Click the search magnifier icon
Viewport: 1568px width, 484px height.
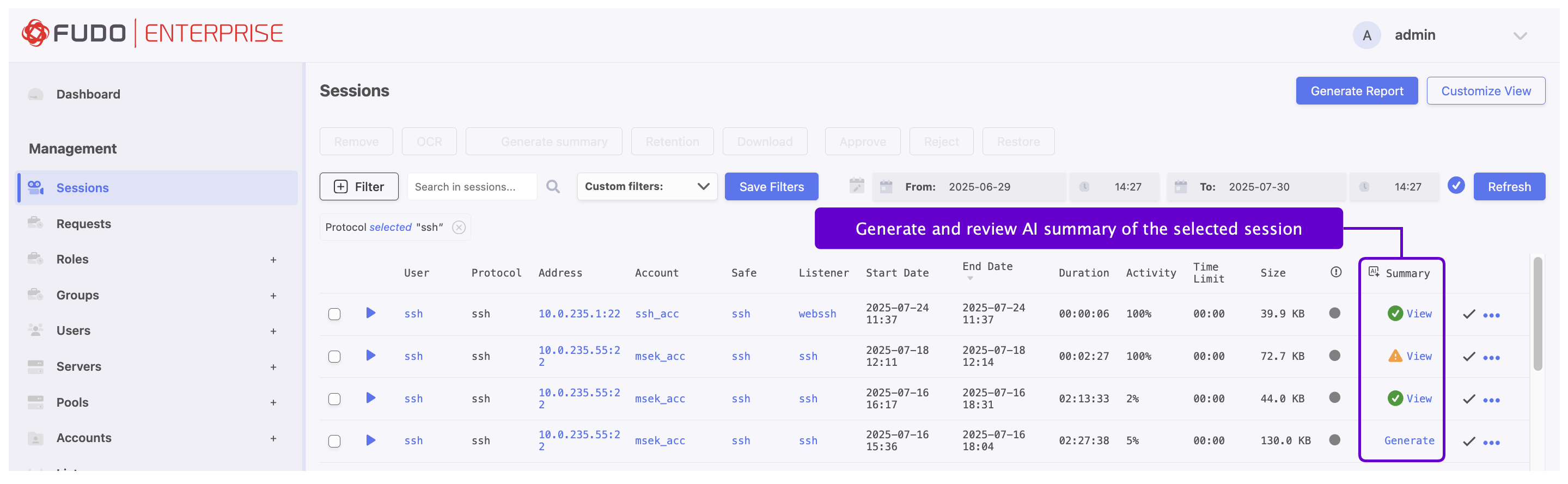click(x=552, y=186)
